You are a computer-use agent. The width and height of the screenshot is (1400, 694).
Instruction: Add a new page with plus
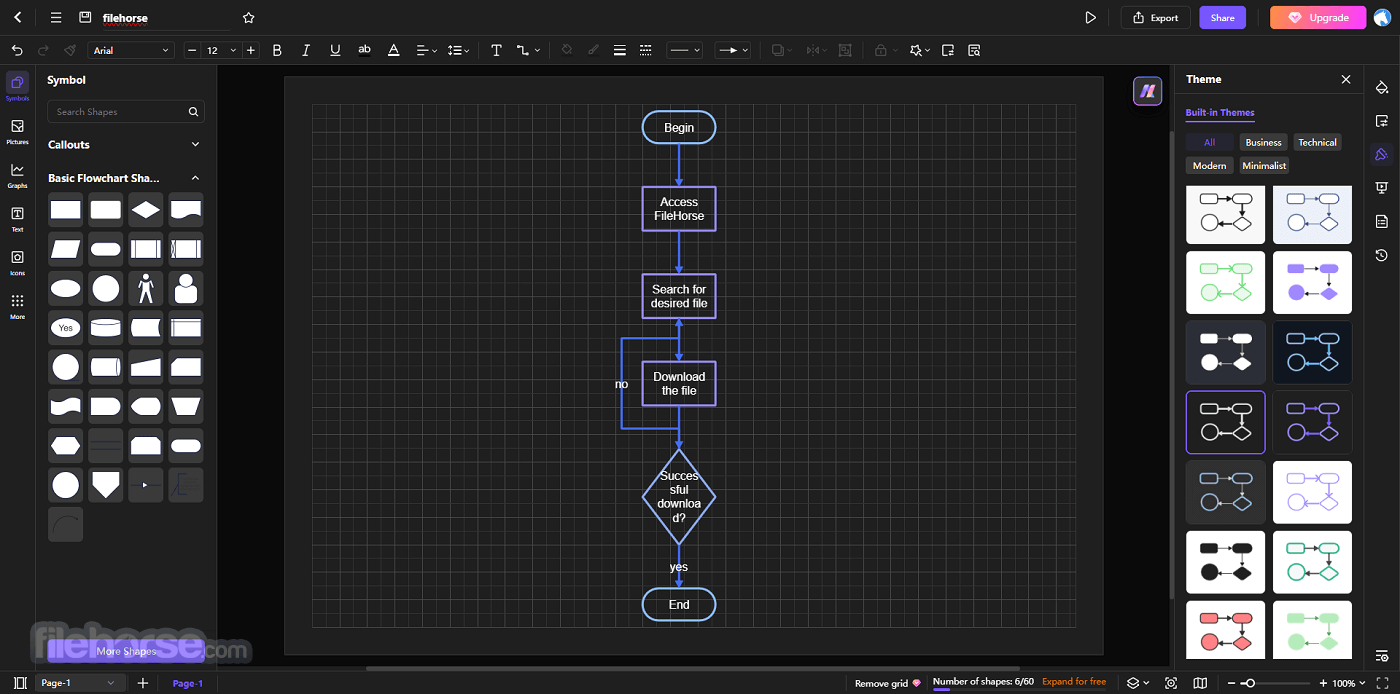click(x=142, y=683)
